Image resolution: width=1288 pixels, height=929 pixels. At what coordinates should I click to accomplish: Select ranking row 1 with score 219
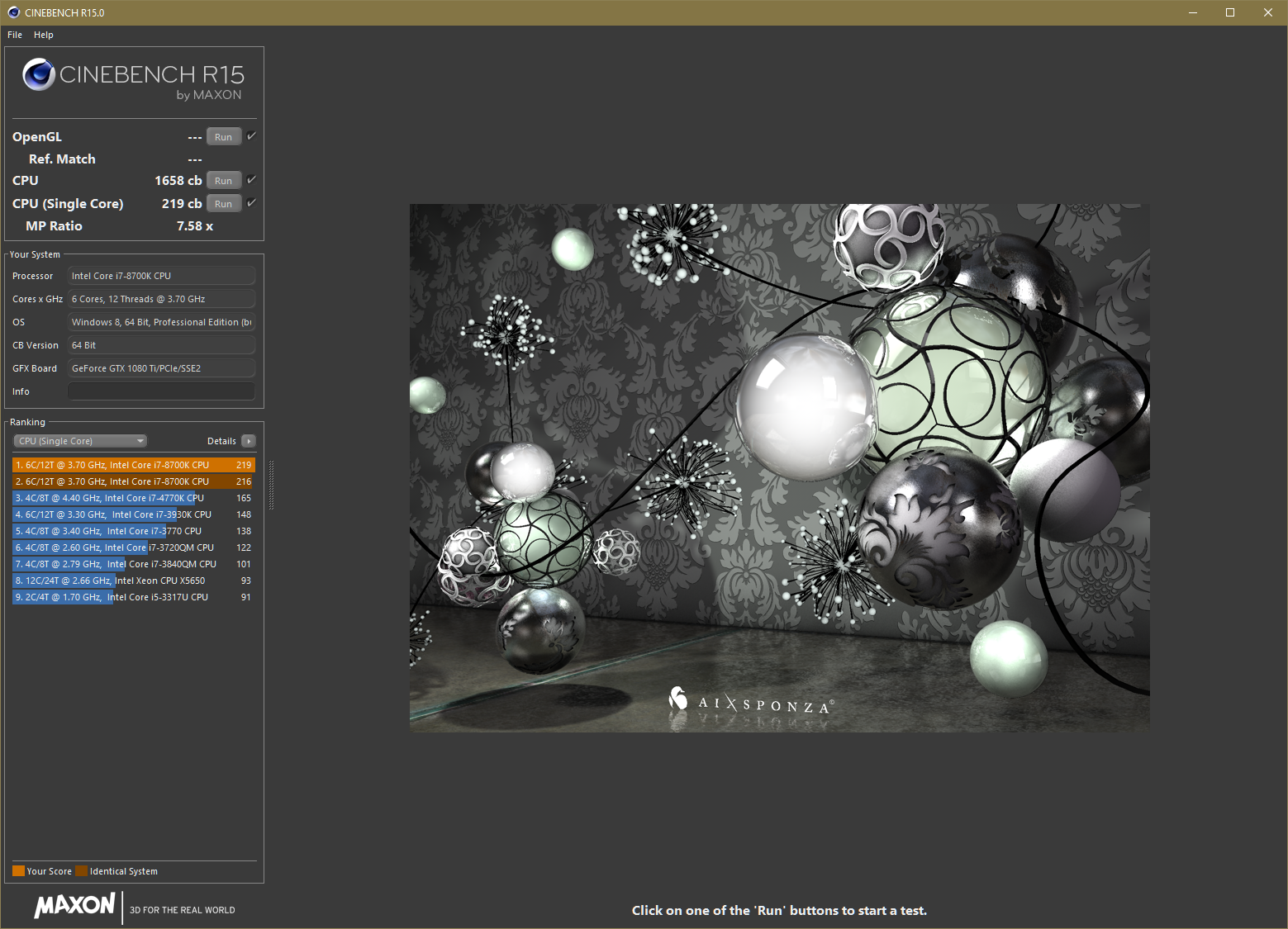click(x=134, y=465)
